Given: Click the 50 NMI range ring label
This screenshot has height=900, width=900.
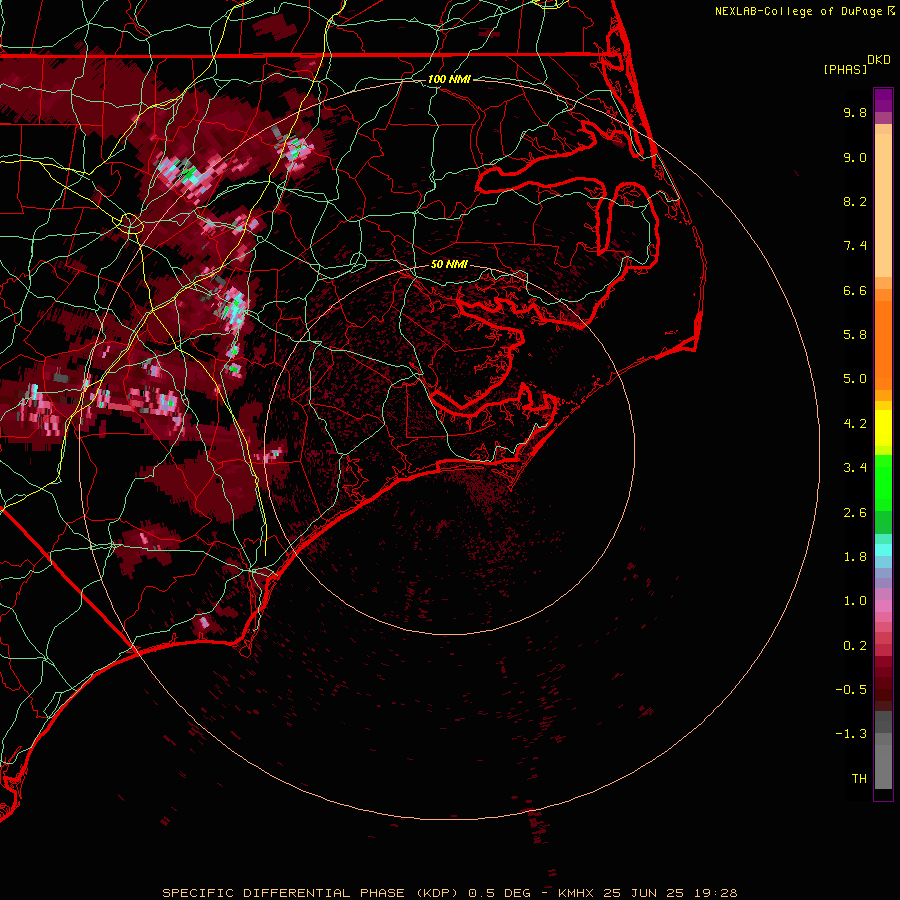Looking at the screenshot, I should pos(449,264).
